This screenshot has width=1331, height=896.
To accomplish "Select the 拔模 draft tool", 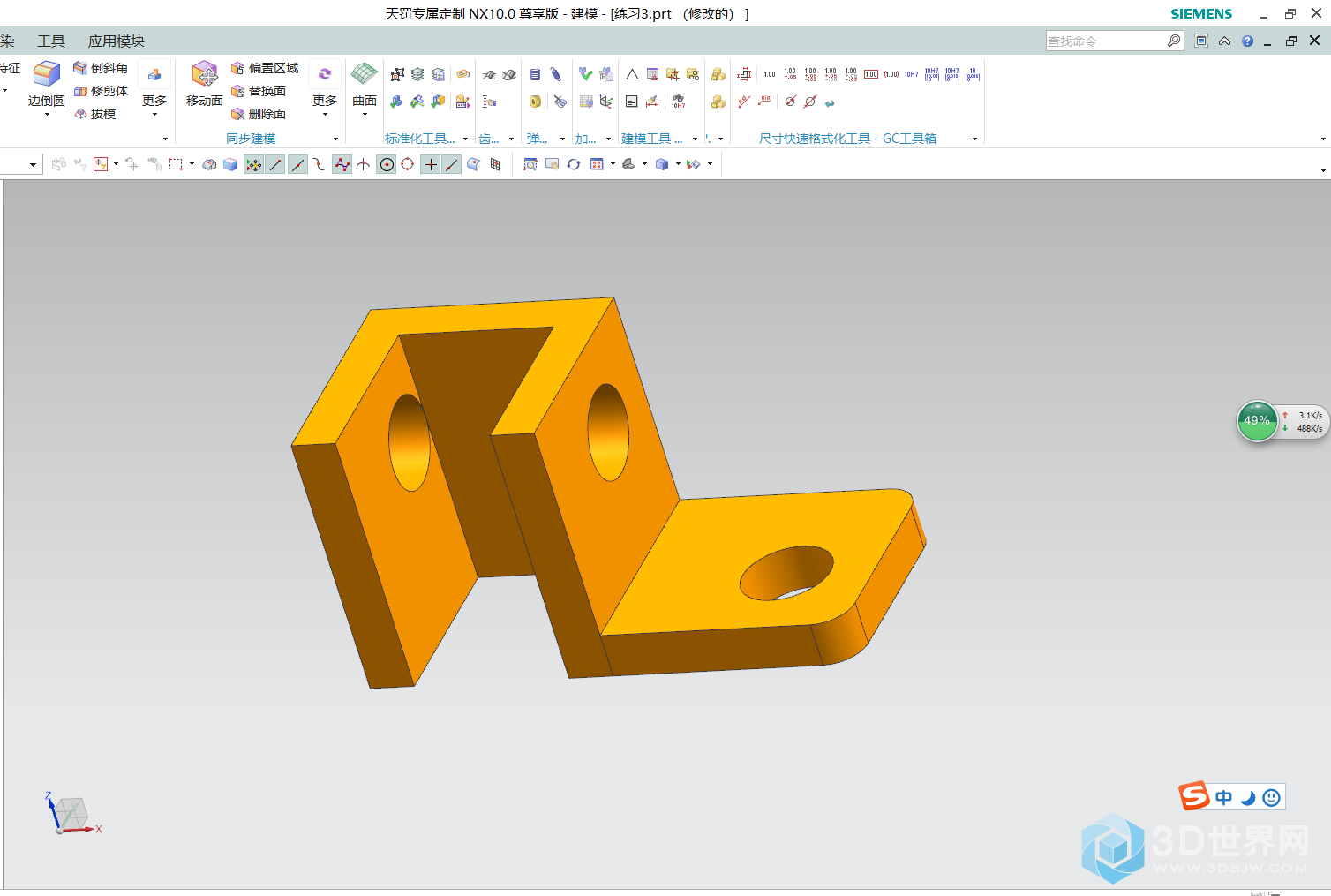I will point(95,114).
